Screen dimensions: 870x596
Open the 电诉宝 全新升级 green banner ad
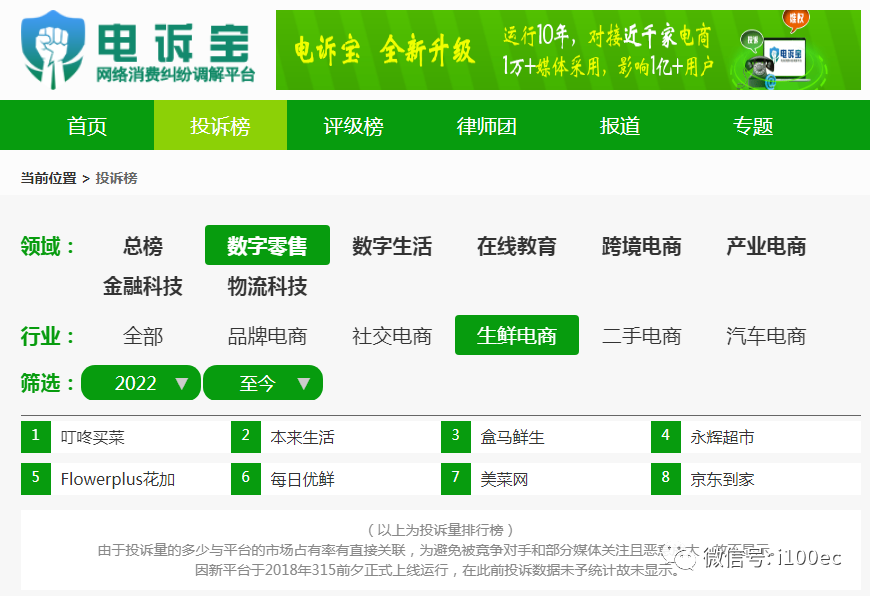568,50
